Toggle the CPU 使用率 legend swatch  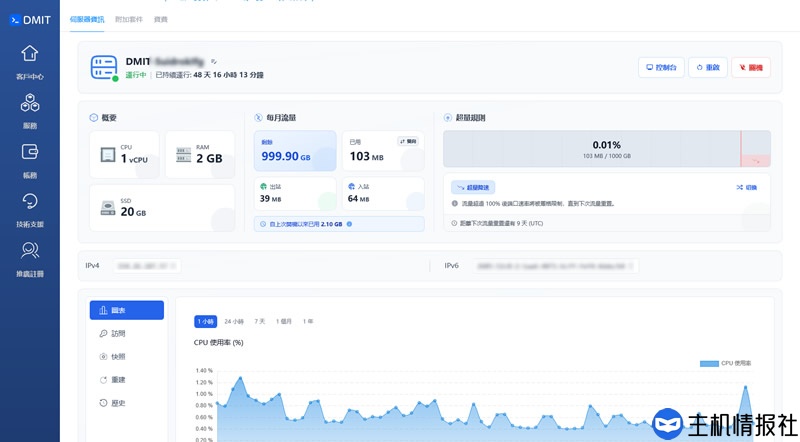pyautogui.click(x=709, y=363)
